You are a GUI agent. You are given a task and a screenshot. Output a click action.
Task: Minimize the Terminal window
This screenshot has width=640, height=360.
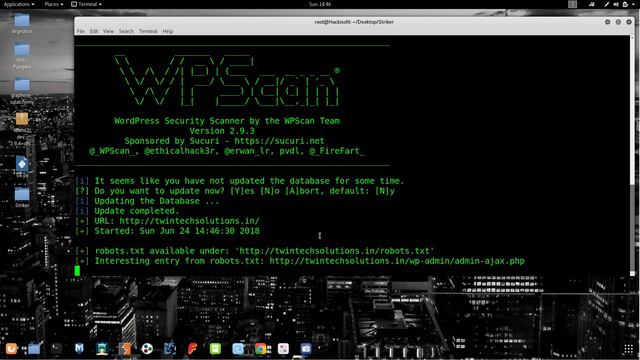(x=608, y=22)
